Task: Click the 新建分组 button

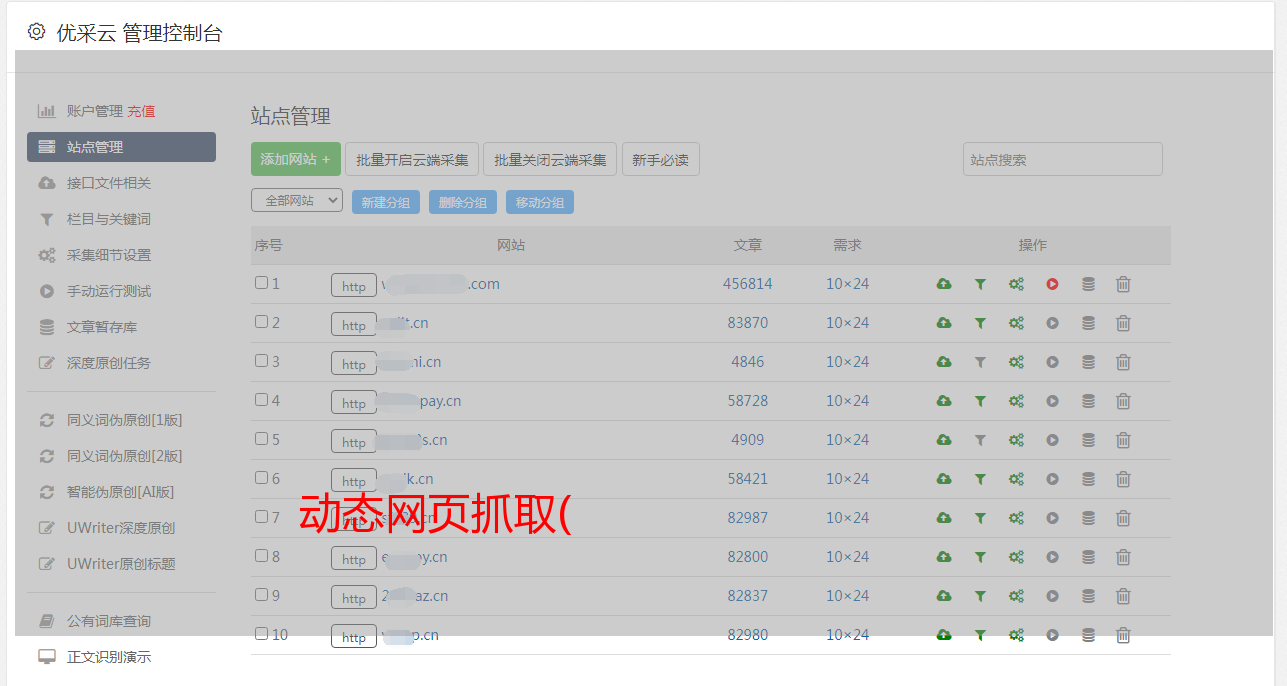Action: (x=385, y=202)
